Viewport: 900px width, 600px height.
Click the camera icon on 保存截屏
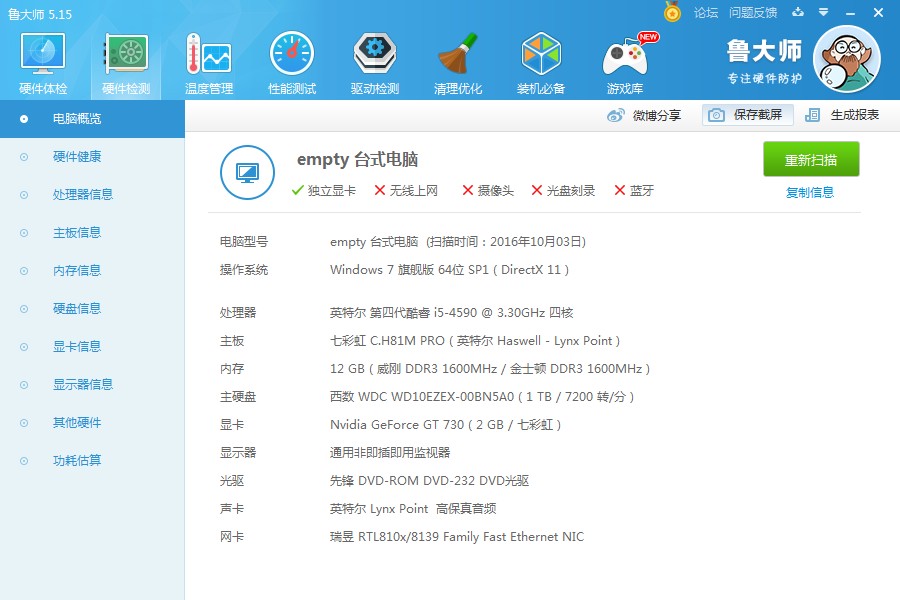(x=716, y=115)
